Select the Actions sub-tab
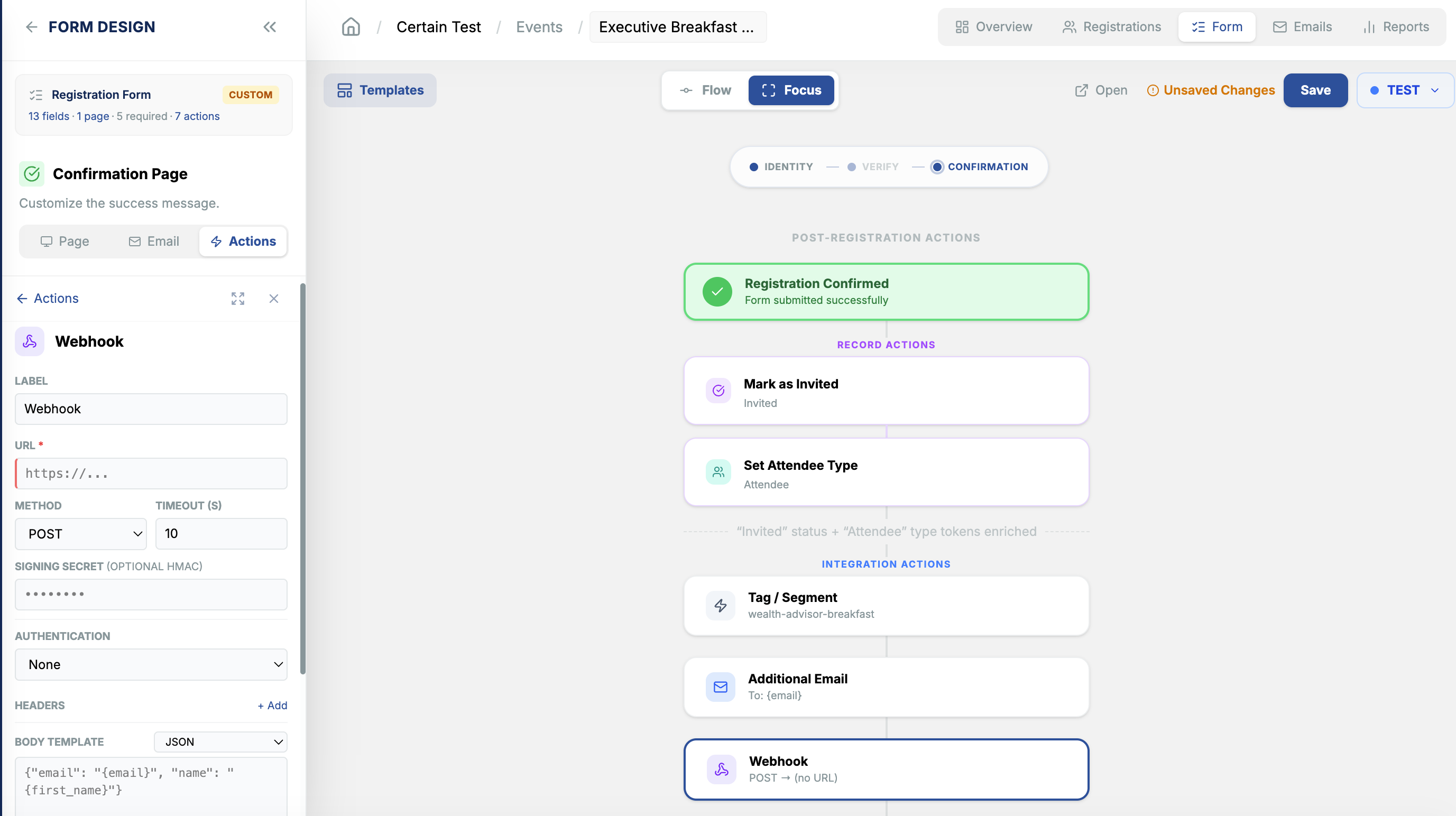Viewport: 1456px width, 816px height. tap(243, 242)
